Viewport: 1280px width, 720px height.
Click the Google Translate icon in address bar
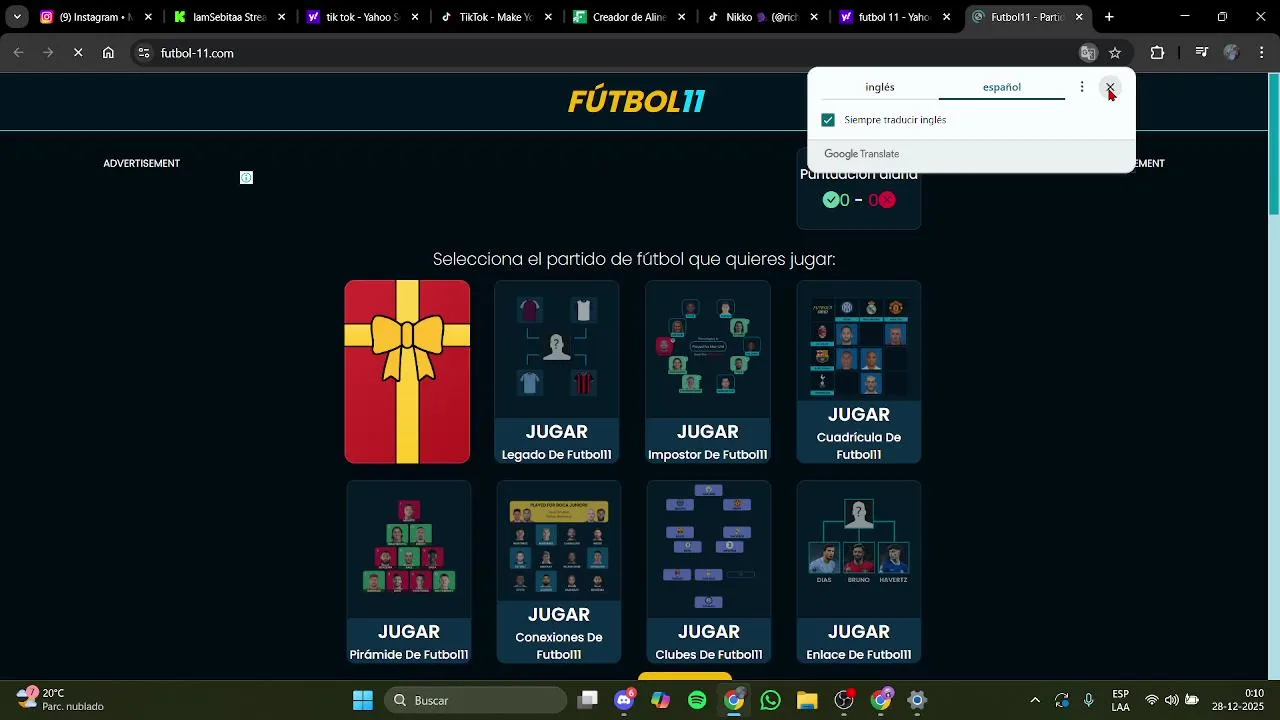point(1088,53)
